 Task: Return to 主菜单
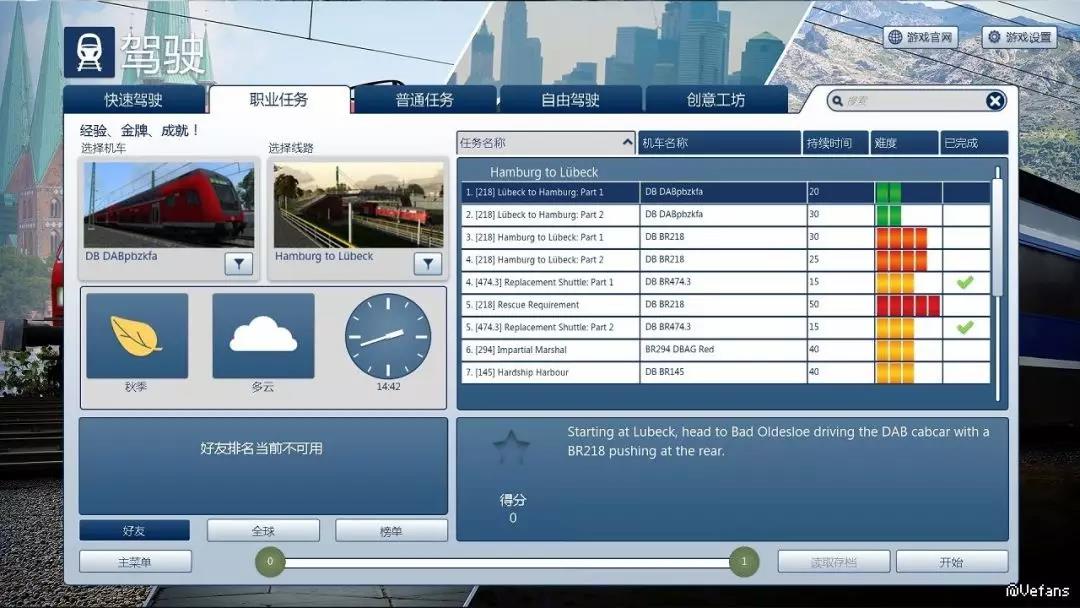pyautogui.click(x=135, y=561)
